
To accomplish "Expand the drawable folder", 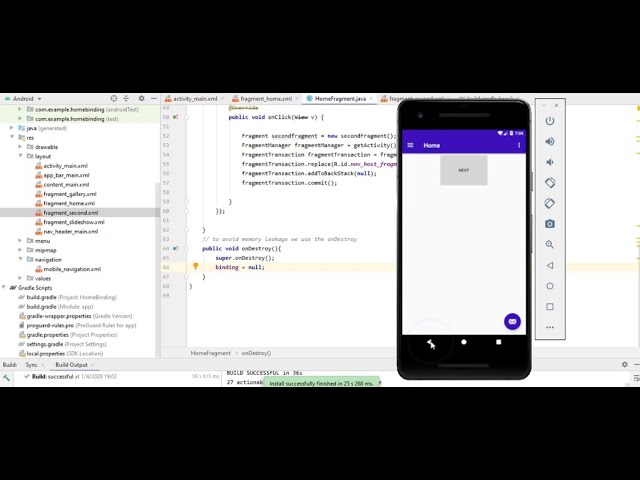I will [x=20, y=147].
